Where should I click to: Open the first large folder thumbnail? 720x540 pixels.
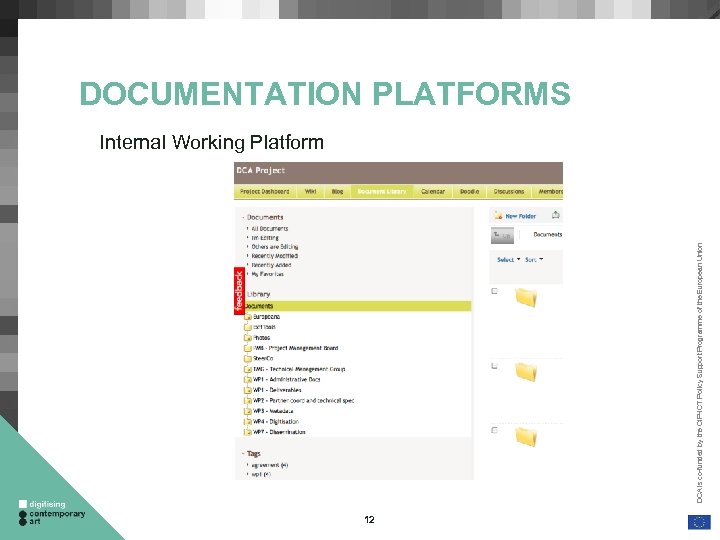coord(526,297)
